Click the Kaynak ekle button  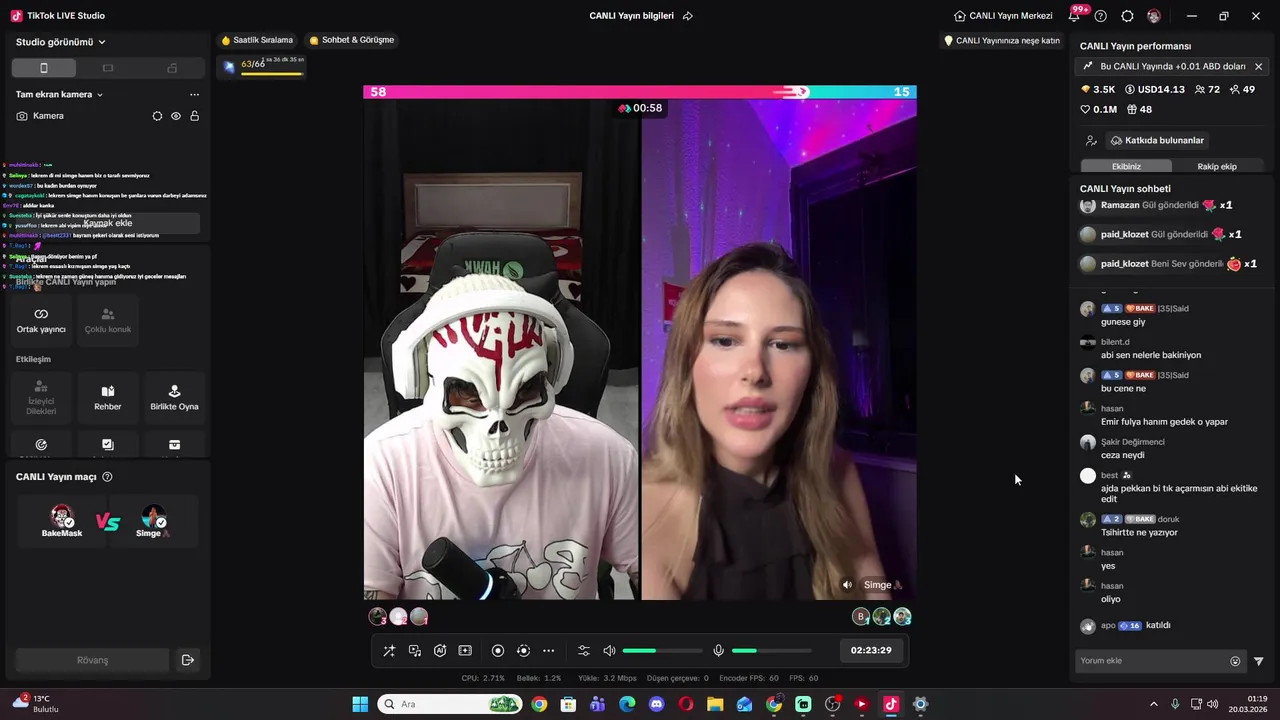coord(108,223)
